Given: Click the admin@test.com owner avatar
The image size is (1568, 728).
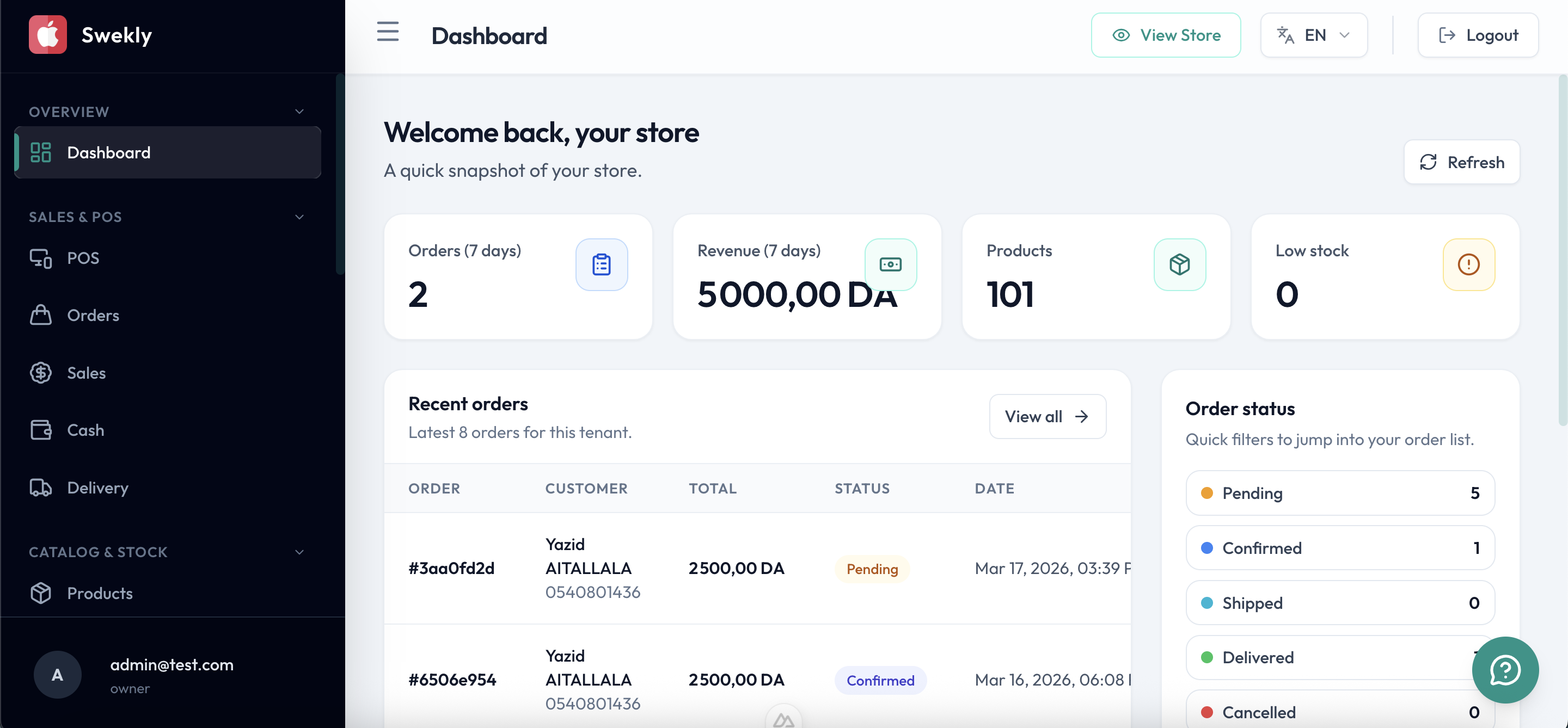Looking at the screenshot, I should coord(57,674).
